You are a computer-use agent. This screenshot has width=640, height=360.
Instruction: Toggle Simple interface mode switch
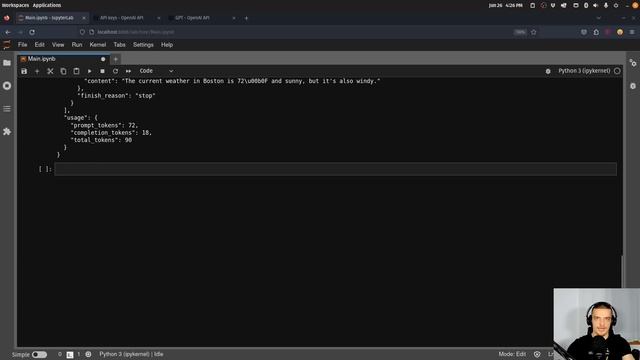click(39, 354)
